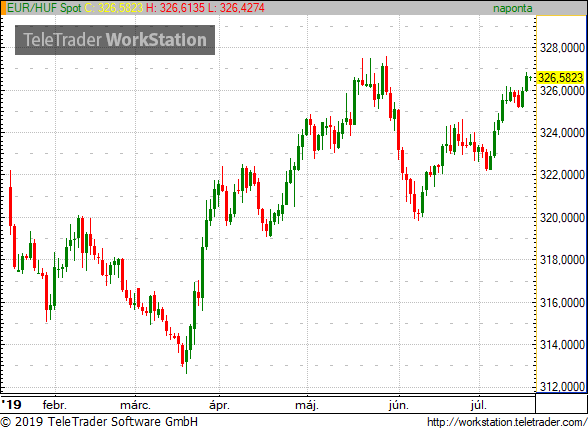
Task: Click the máj. month label on time axis
Action: [307, 405]
